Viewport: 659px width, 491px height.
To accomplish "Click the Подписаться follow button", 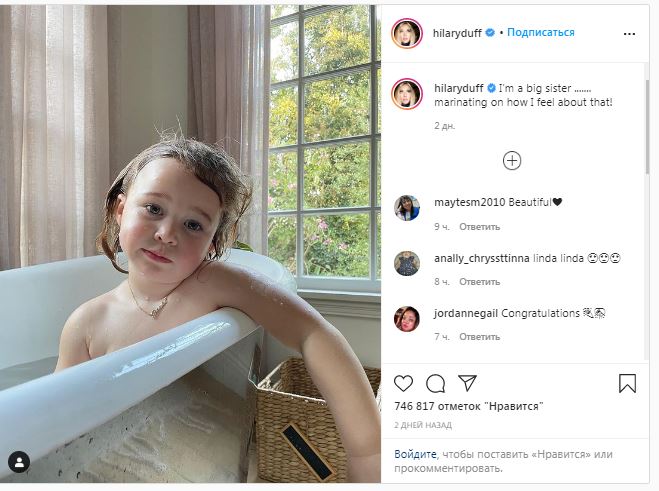I will [x=540, y=32].
